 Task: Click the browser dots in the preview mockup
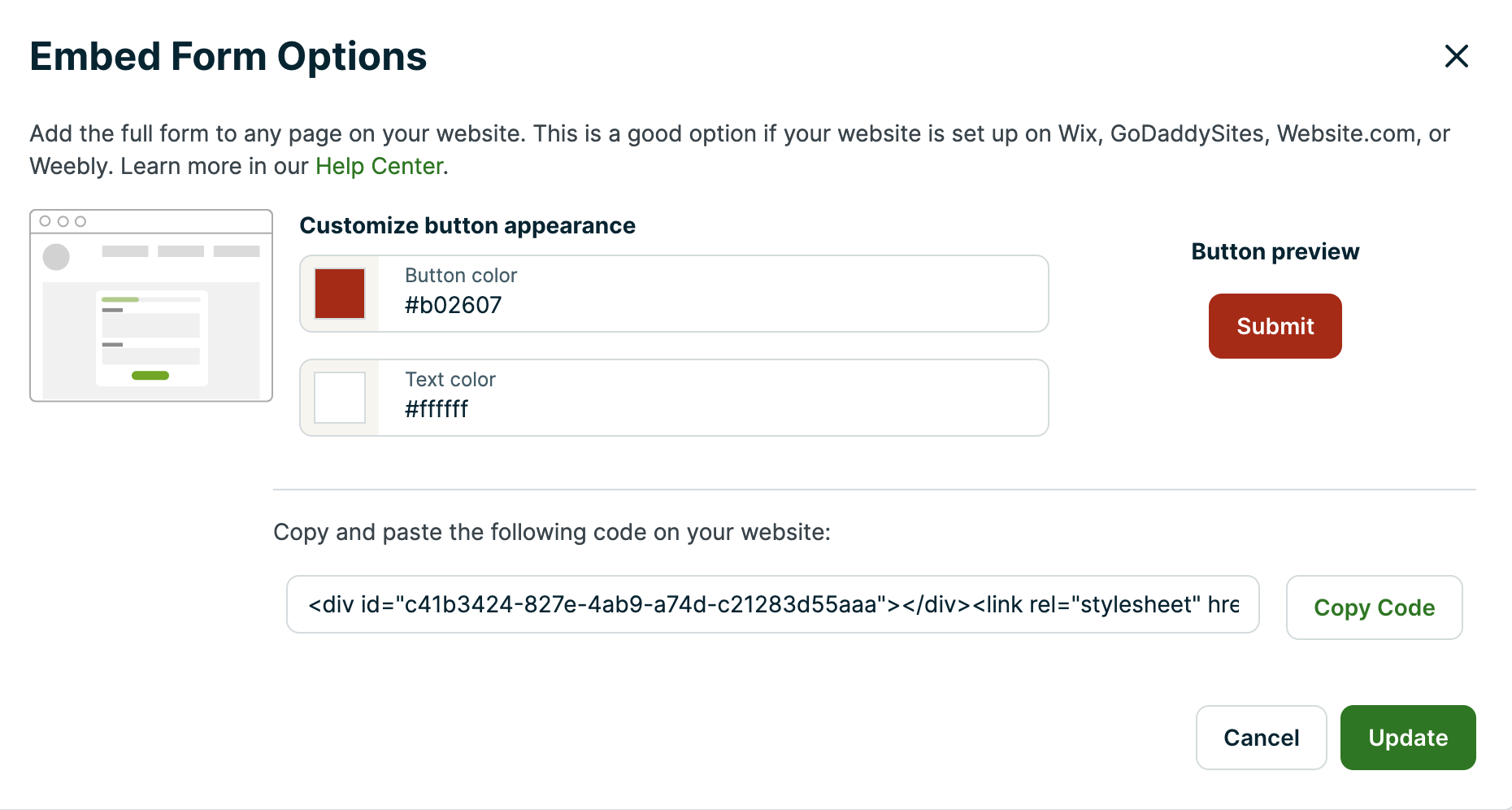tap(65, 220)
